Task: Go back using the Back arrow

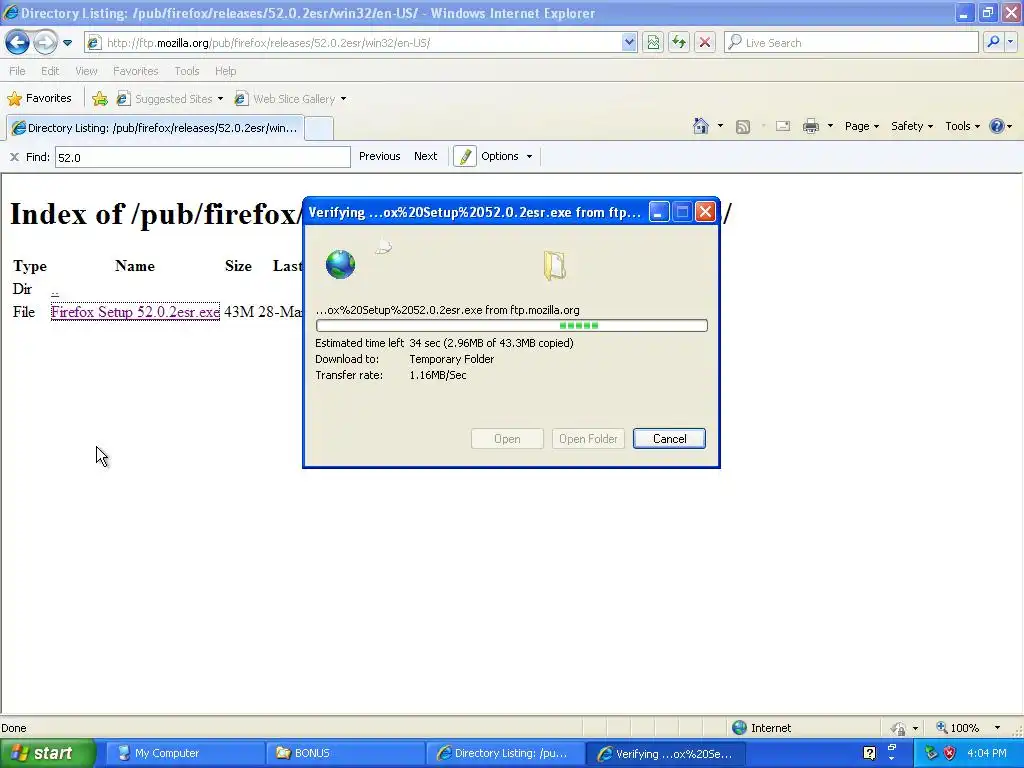Action: coord(18,43)
